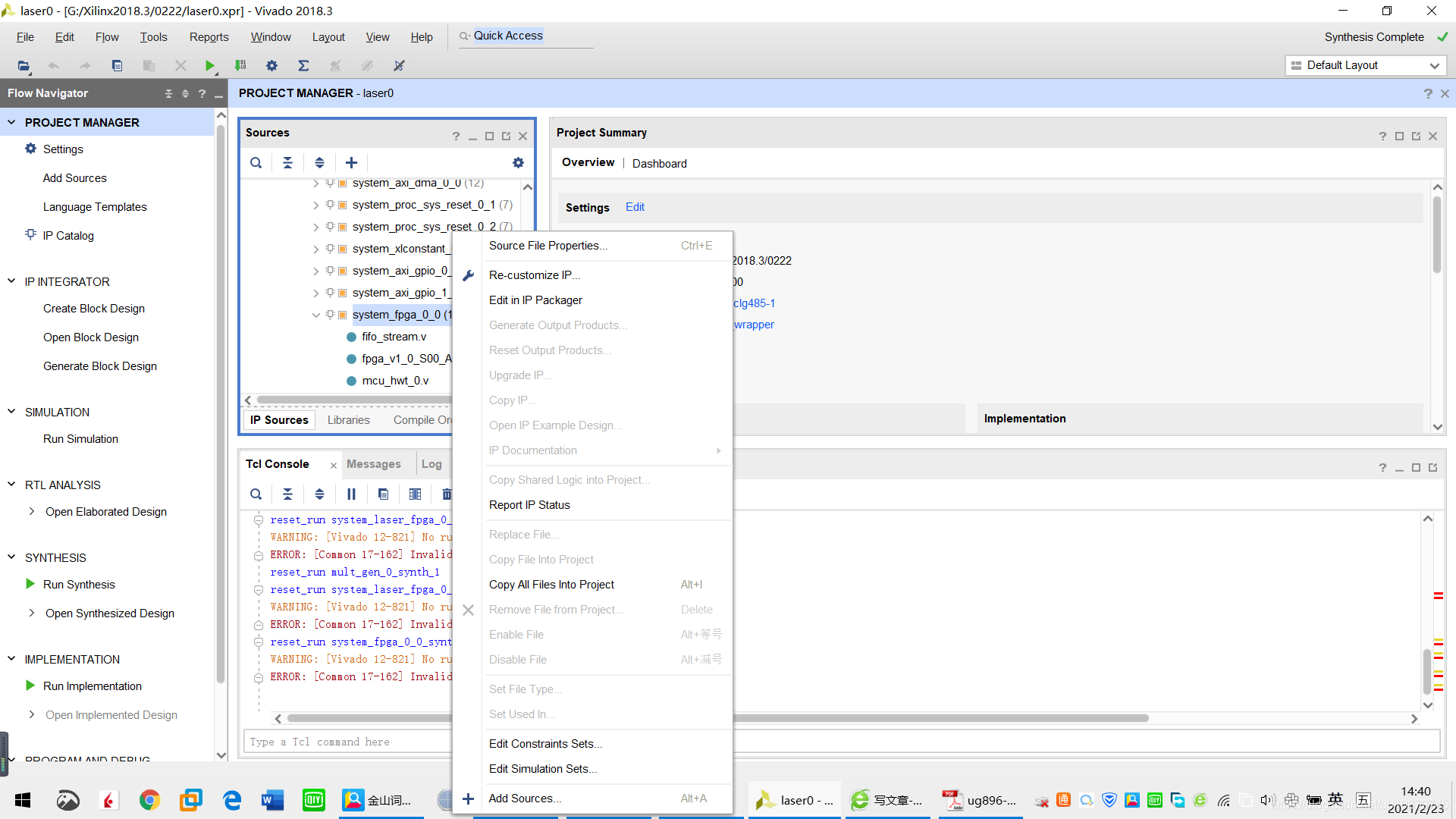This screenshot has height=819, width=1456.
Task: Open Chrome from the Windows taskbar
Action: click(149, 800)
